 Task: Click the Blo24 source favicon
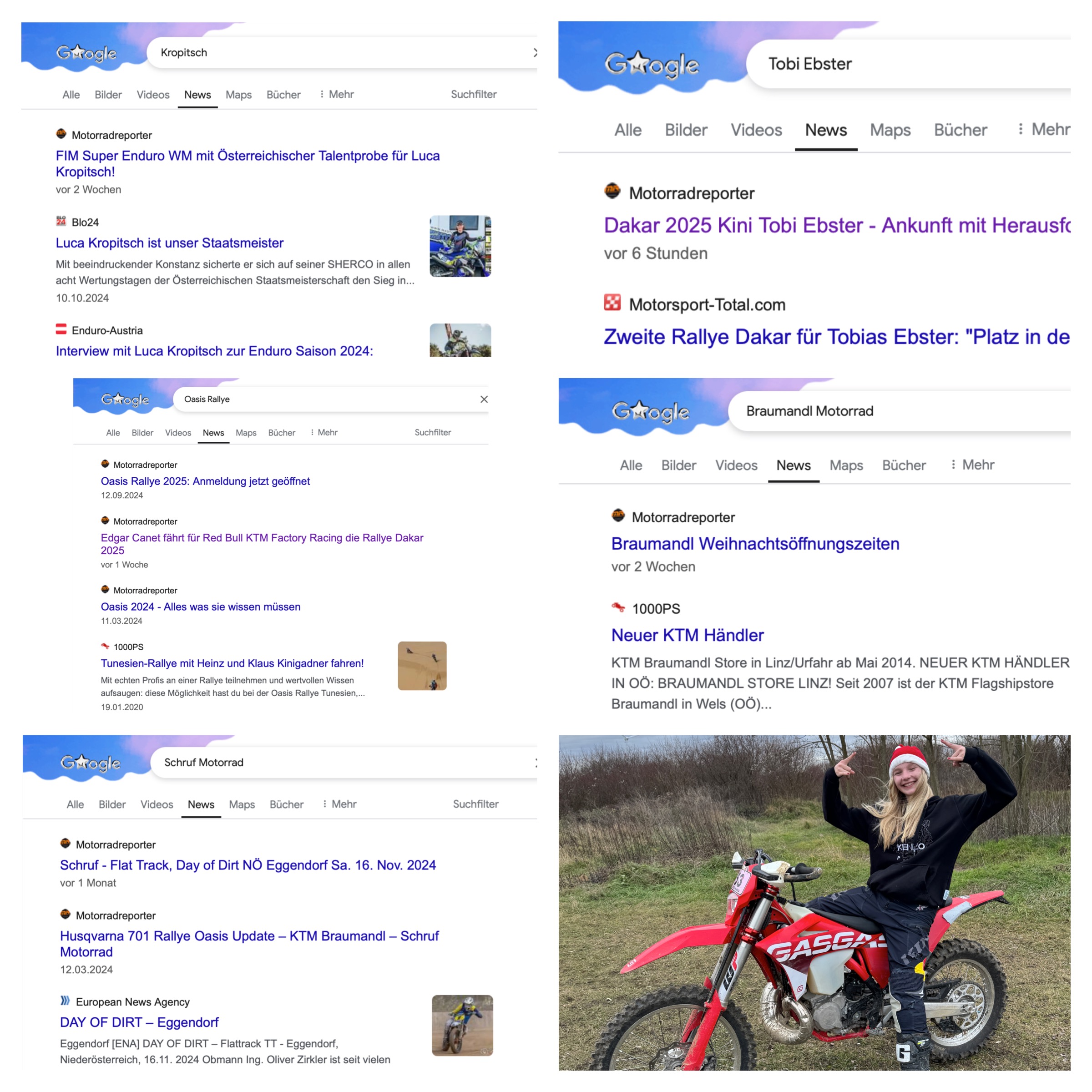click(x=61, y=221)
